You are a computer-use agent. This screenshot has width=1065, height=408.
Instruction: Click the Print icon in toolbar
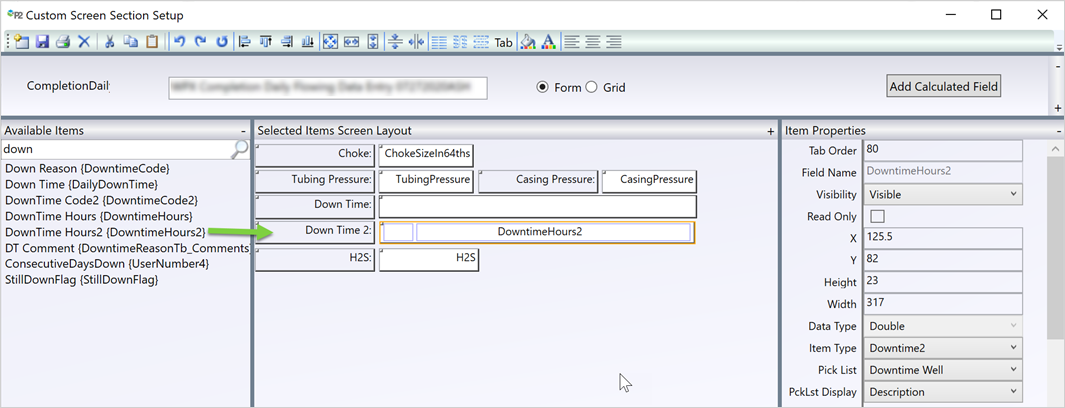pos(63,42)
